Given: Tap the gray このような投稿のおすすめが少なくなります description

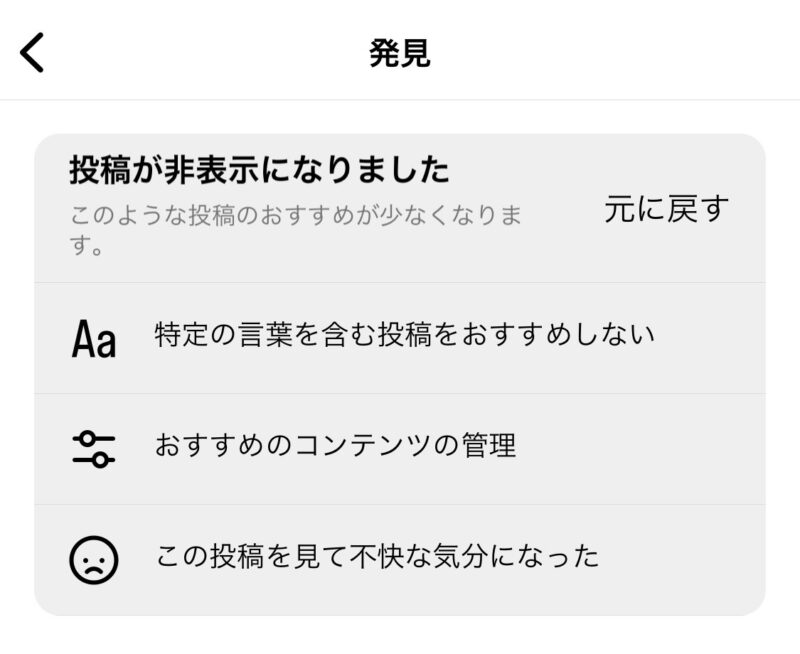Looking at the screenshot, I should (296, 231).
